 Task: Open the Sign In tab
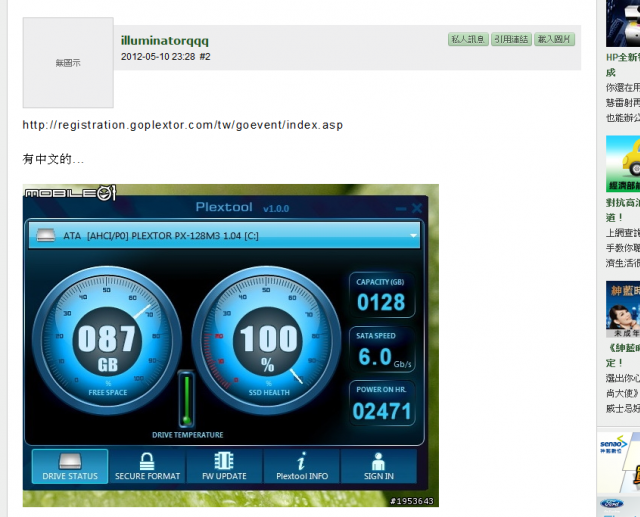click(379, 466)
